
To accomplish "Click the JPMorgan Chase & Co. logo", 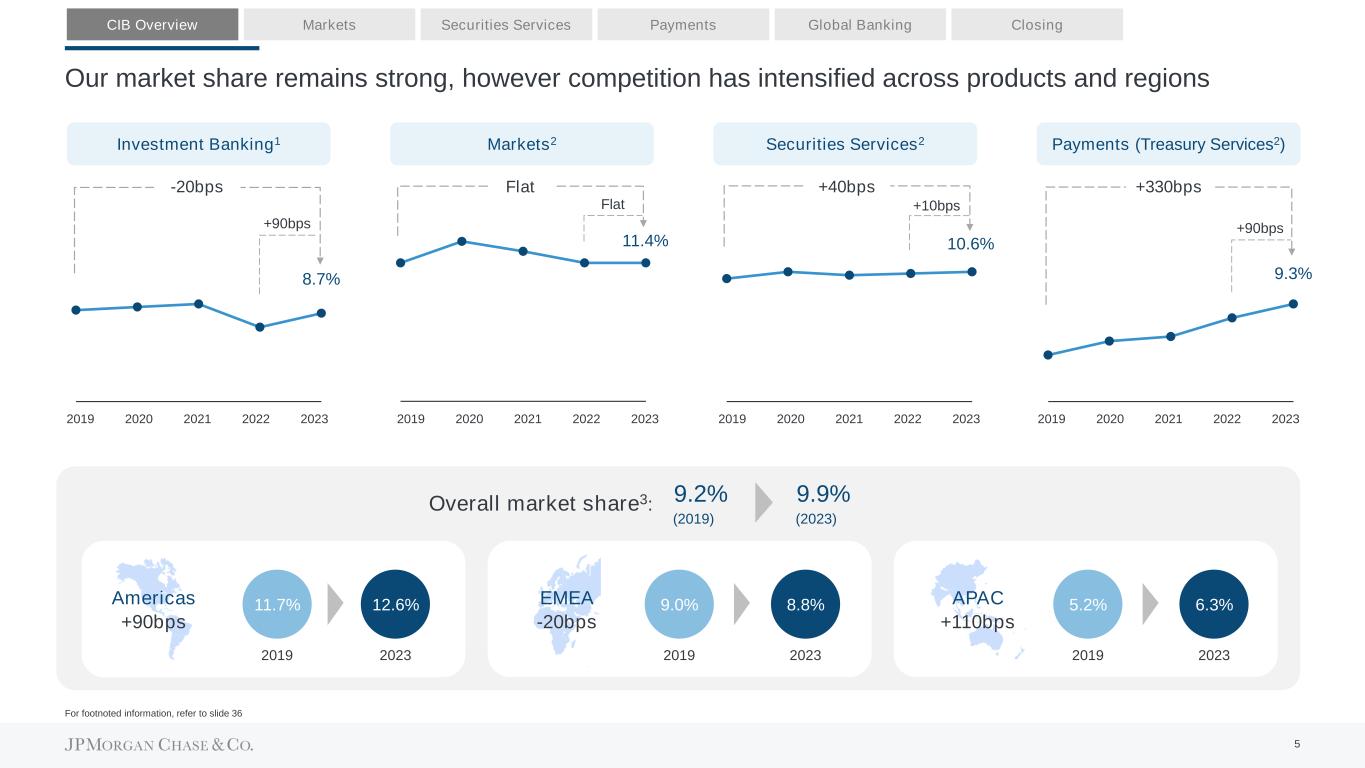I will click(159, 745).
